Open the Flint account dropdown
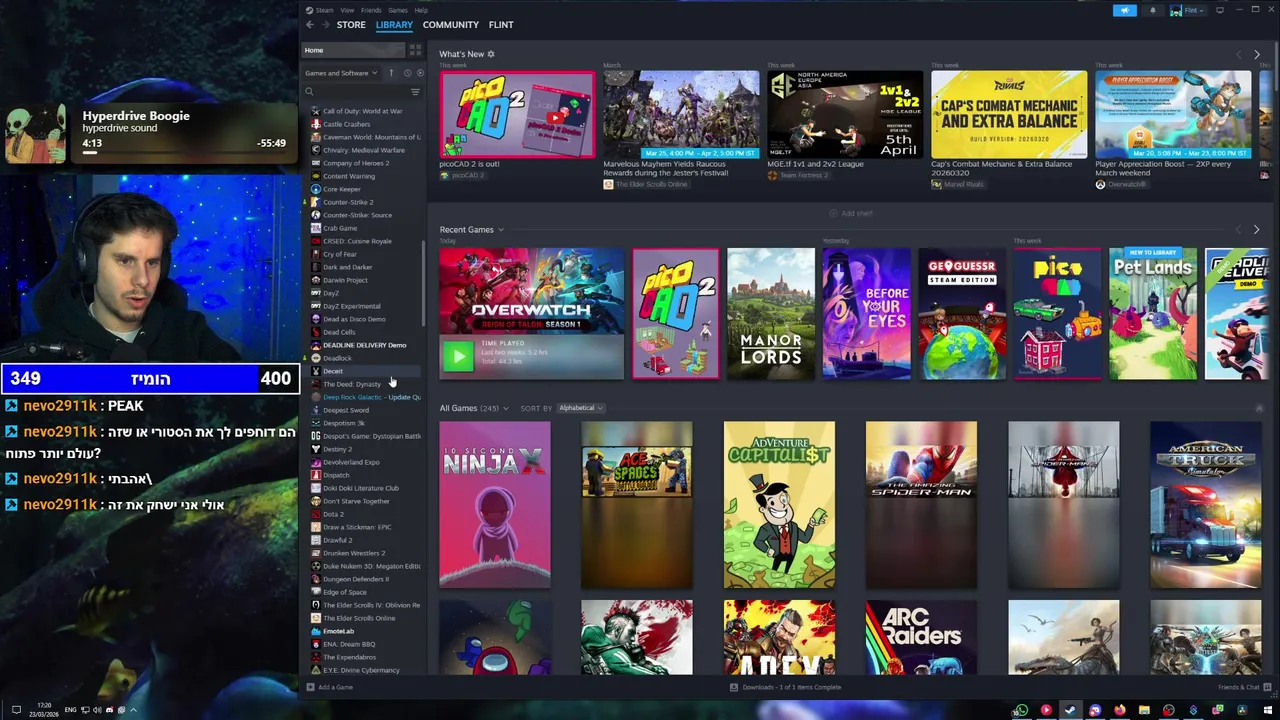 [1189, 10]
